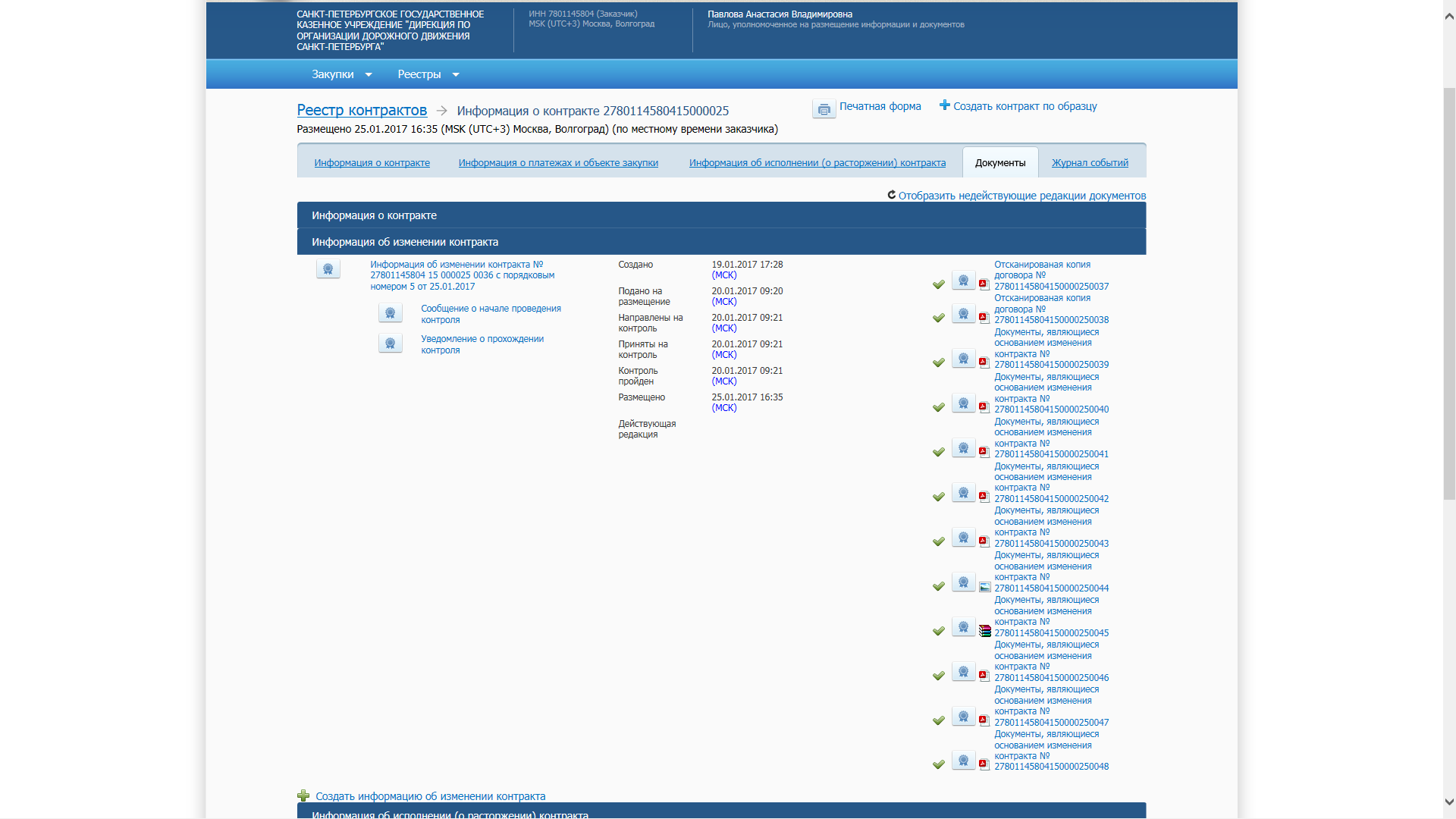
Task: Click the signature icon for Сообщение о начале проведения контроля
Action: (391, 313)
